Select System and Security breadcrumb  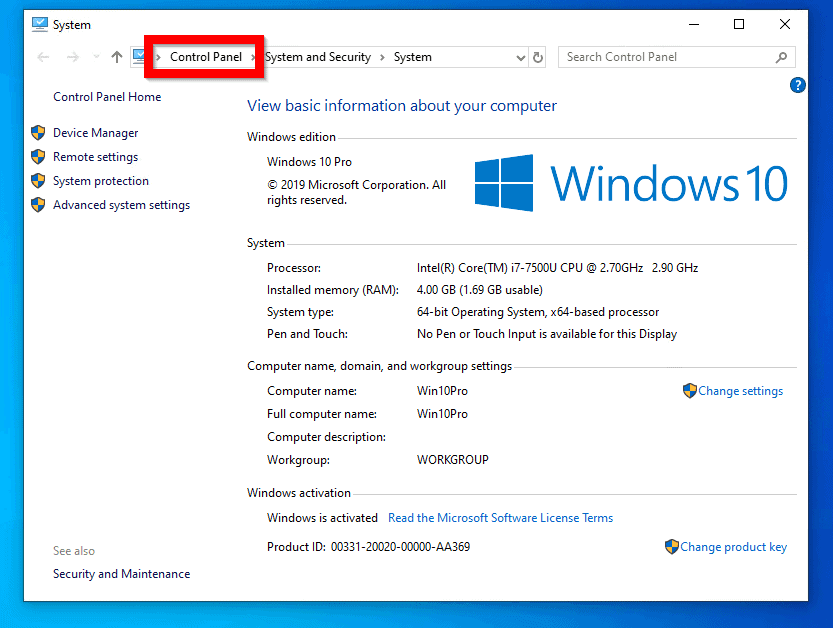click(318, 57)
